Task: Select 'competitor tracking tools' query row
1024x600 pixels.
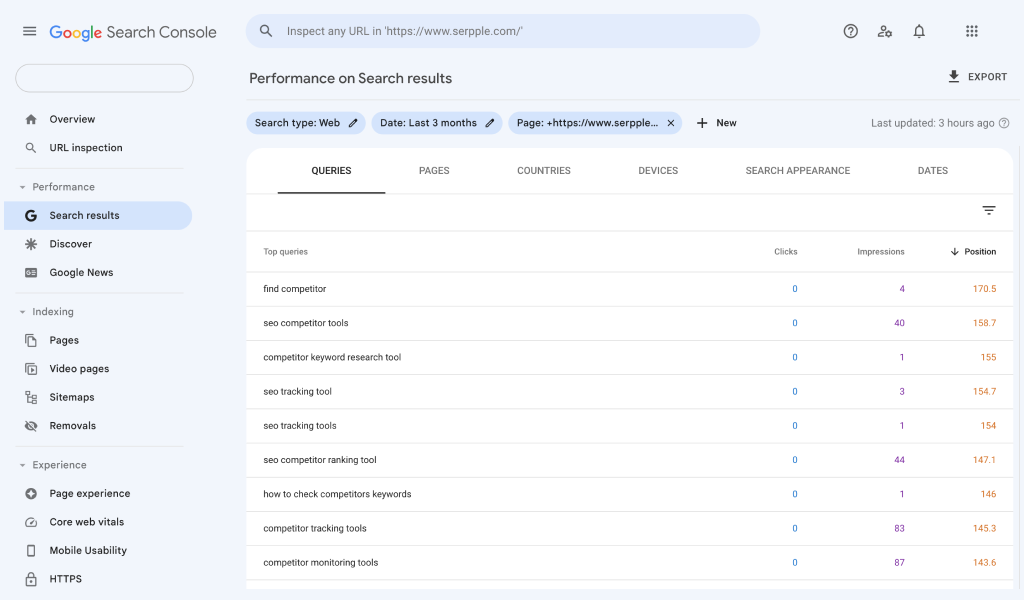Action: pyautogui.click(x=630, y=528)
